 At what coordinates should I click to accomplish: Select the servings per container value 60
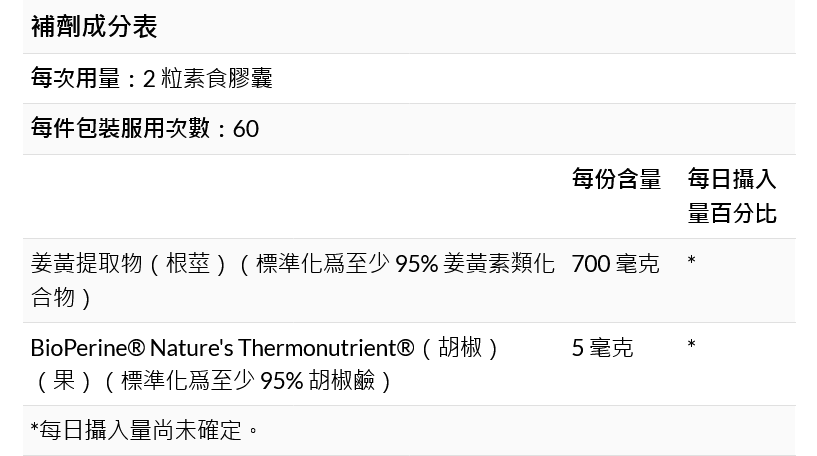(246, 129)
